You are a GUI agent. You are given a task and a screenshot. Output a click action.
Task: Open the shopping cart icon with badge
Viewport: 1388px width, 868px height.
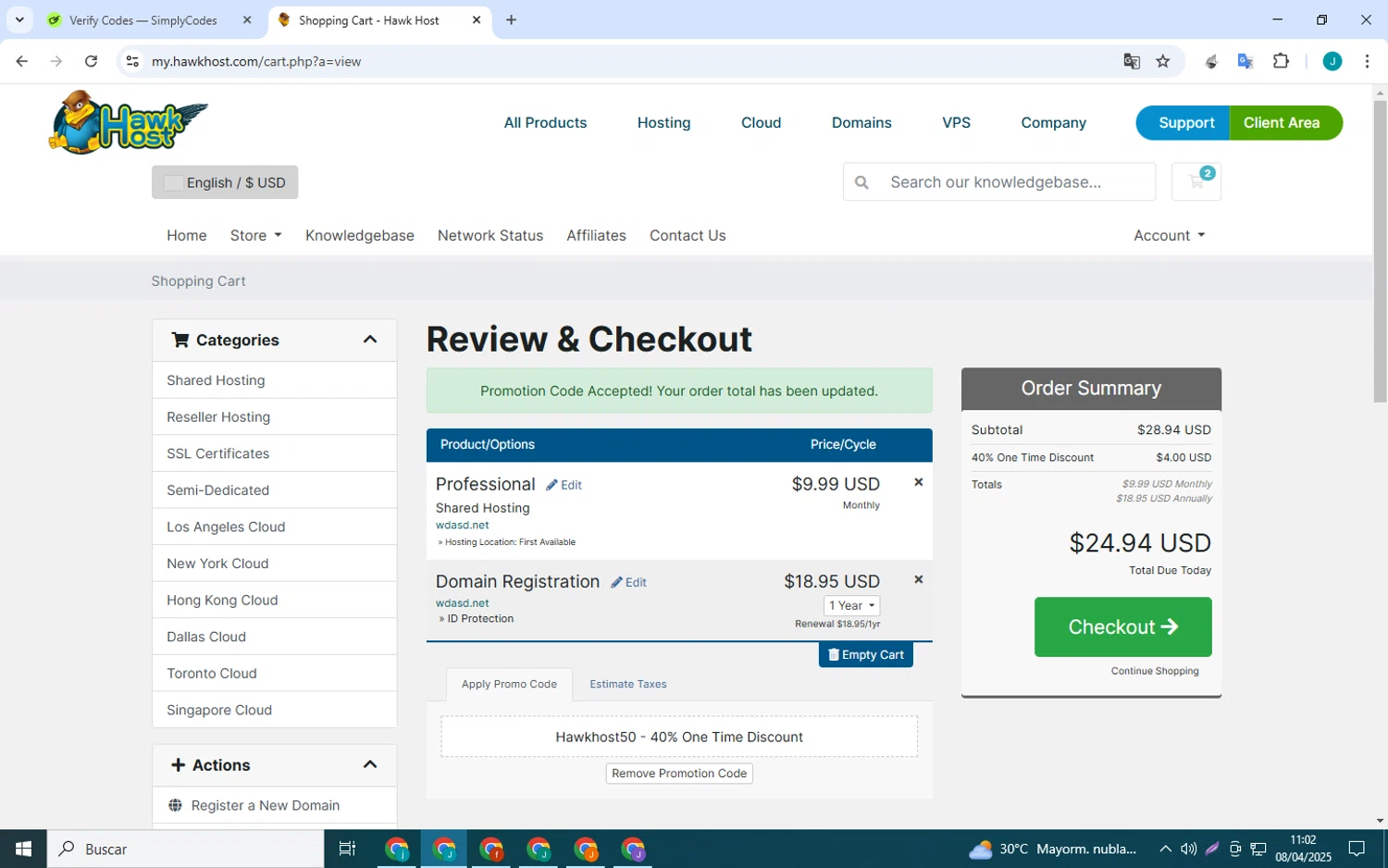coord(1196,181)
